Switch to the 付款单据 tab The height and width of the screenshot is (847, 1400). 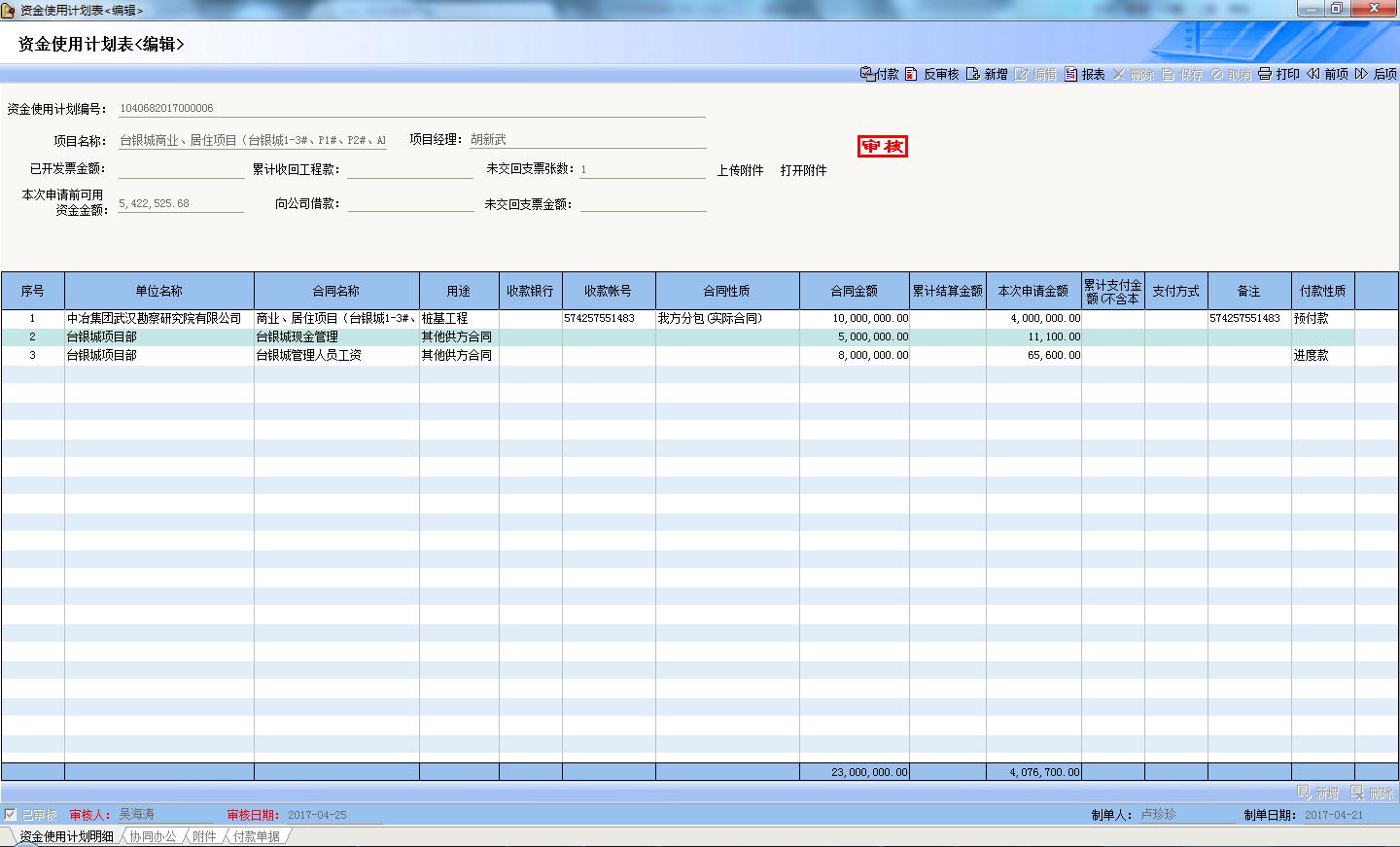[x=256, y=836]
